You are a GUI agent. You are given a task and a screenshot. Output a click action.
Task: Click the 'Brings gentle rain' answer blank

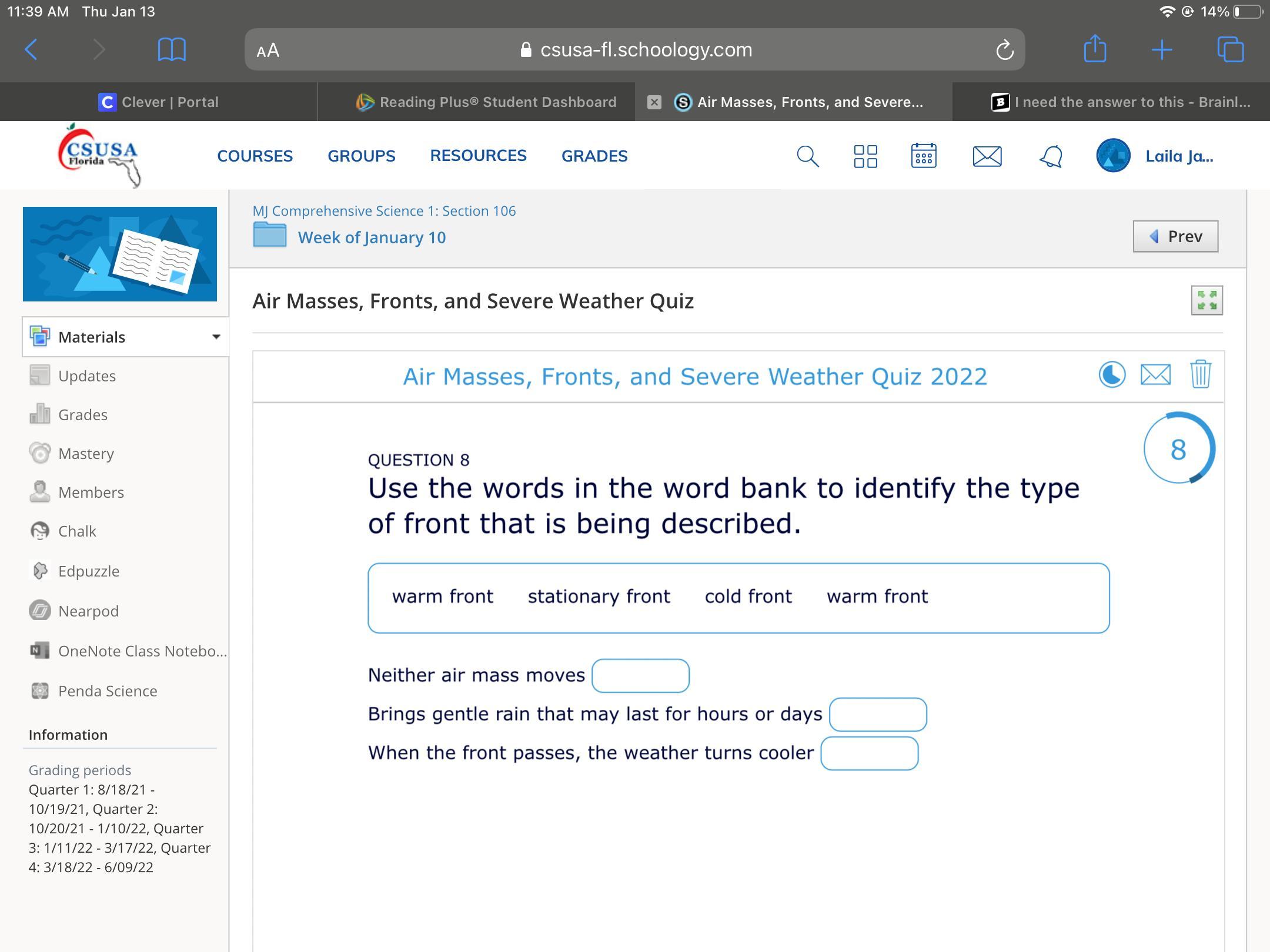click(x=878, y=715)
